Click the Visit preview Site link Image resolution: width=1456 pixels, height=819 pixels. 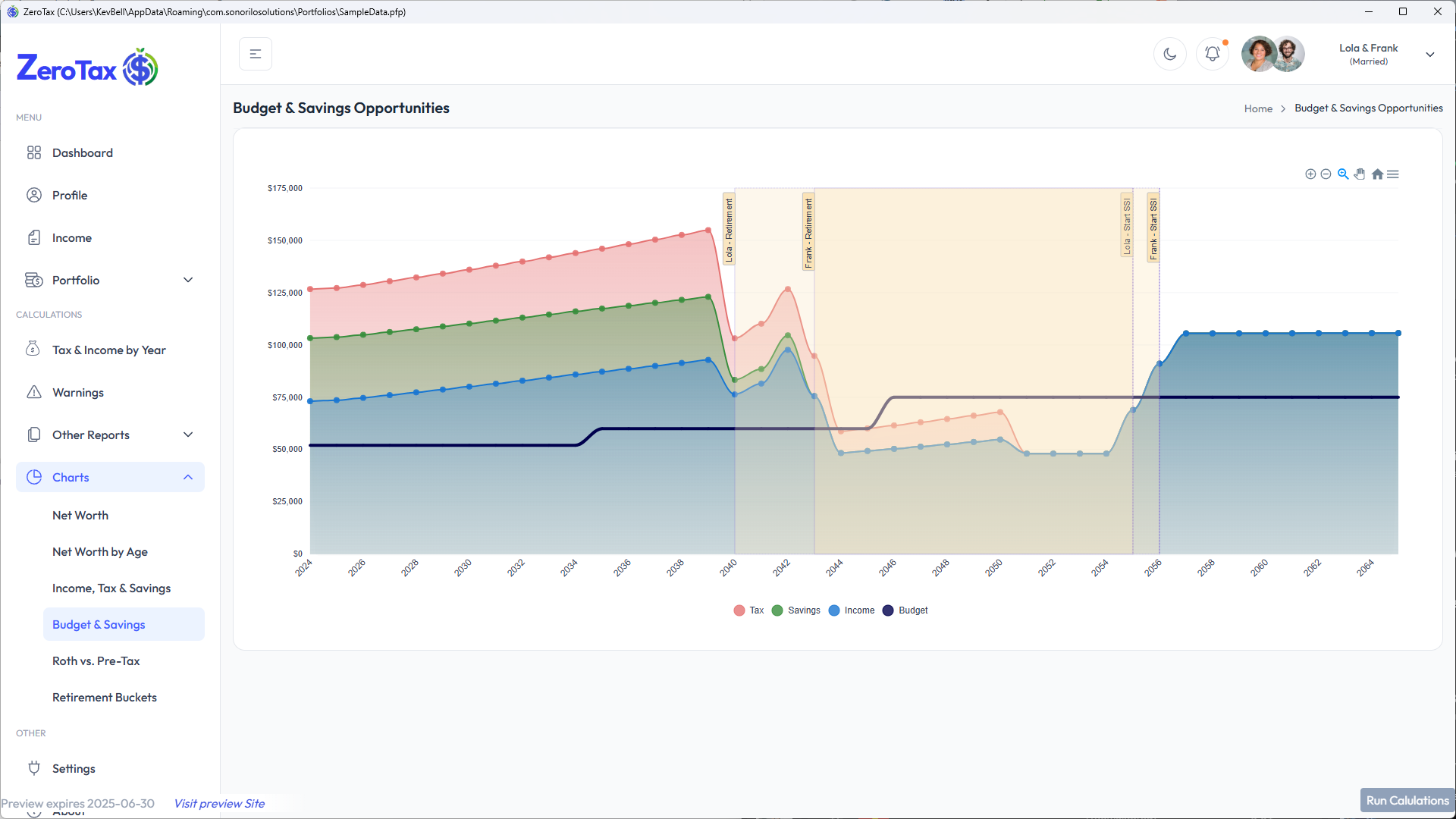click(x=219, y=803)
